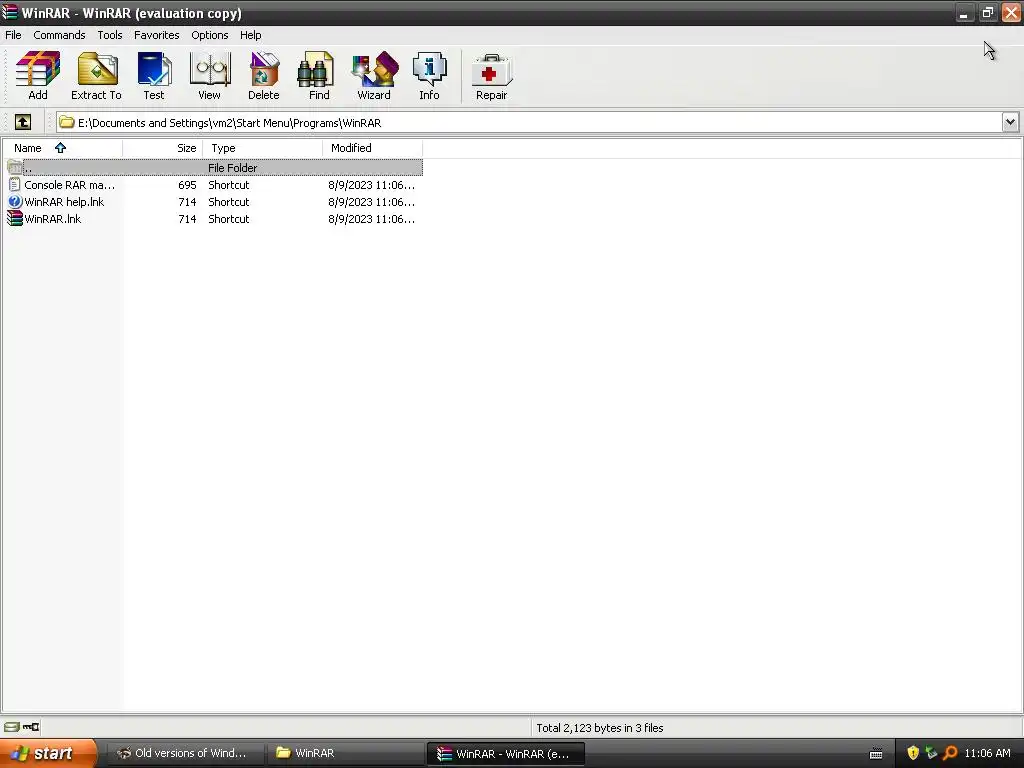Click the 695 size value
Screen dimensions: 1024x768
tap(187, 185)
